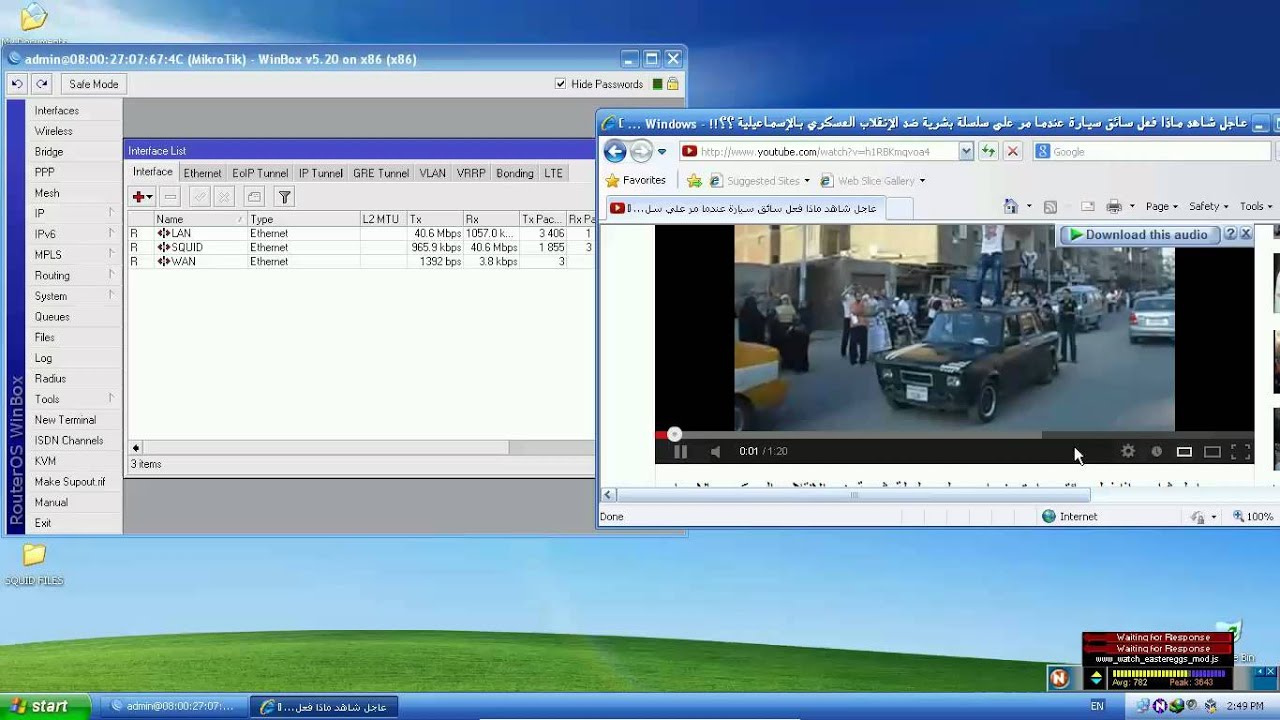Screen dimensions: 1280x720
Task: Click the Web Slice Gallery link
Action: (x=873, y=181)
